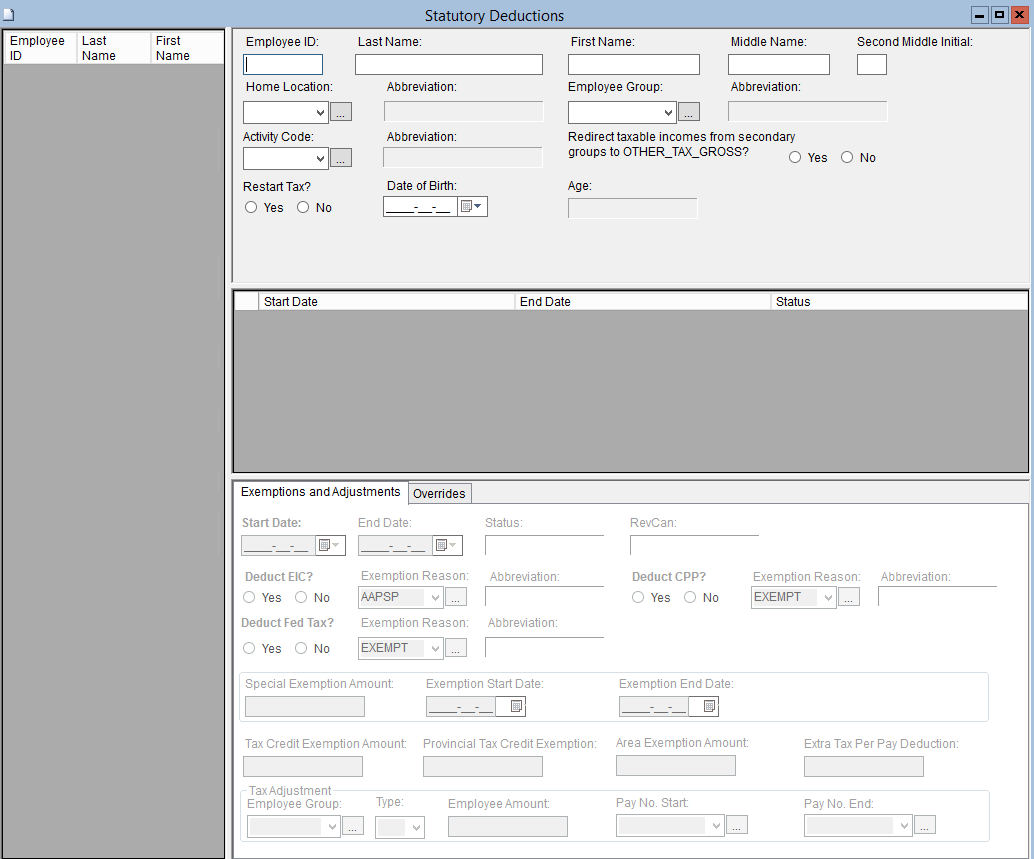Select the Exemptions and Adjustments tab
The image size is (1034, 859).
(x=320, y=492)
